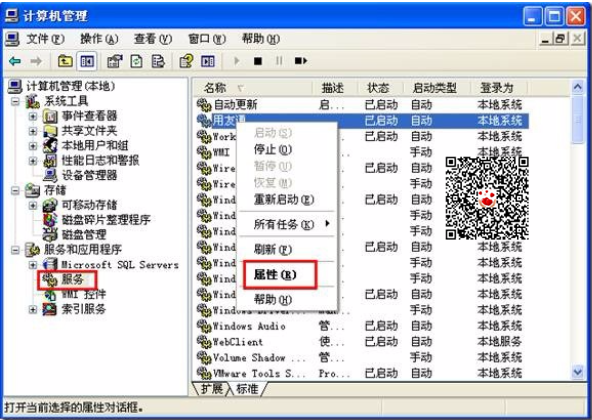
Task: Choose 重新启动(E) in the context menu
Action: point(287,199)
